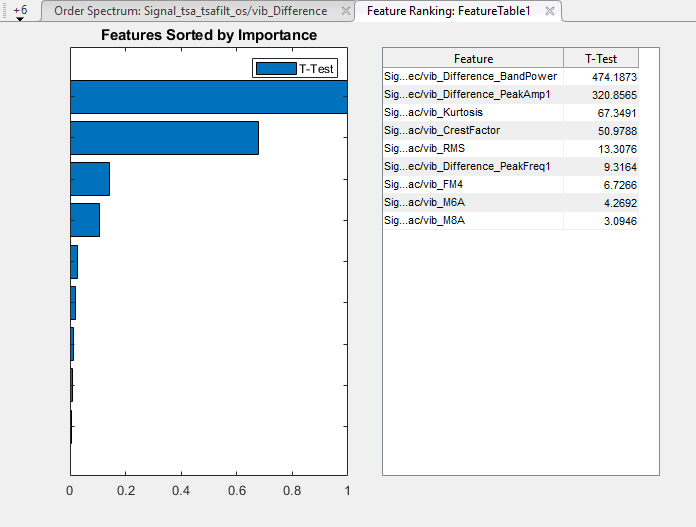Screen dimensions: 696x527
Task: Click the T-Test value 6.7266 cell
Action: (x=601, y=184)
